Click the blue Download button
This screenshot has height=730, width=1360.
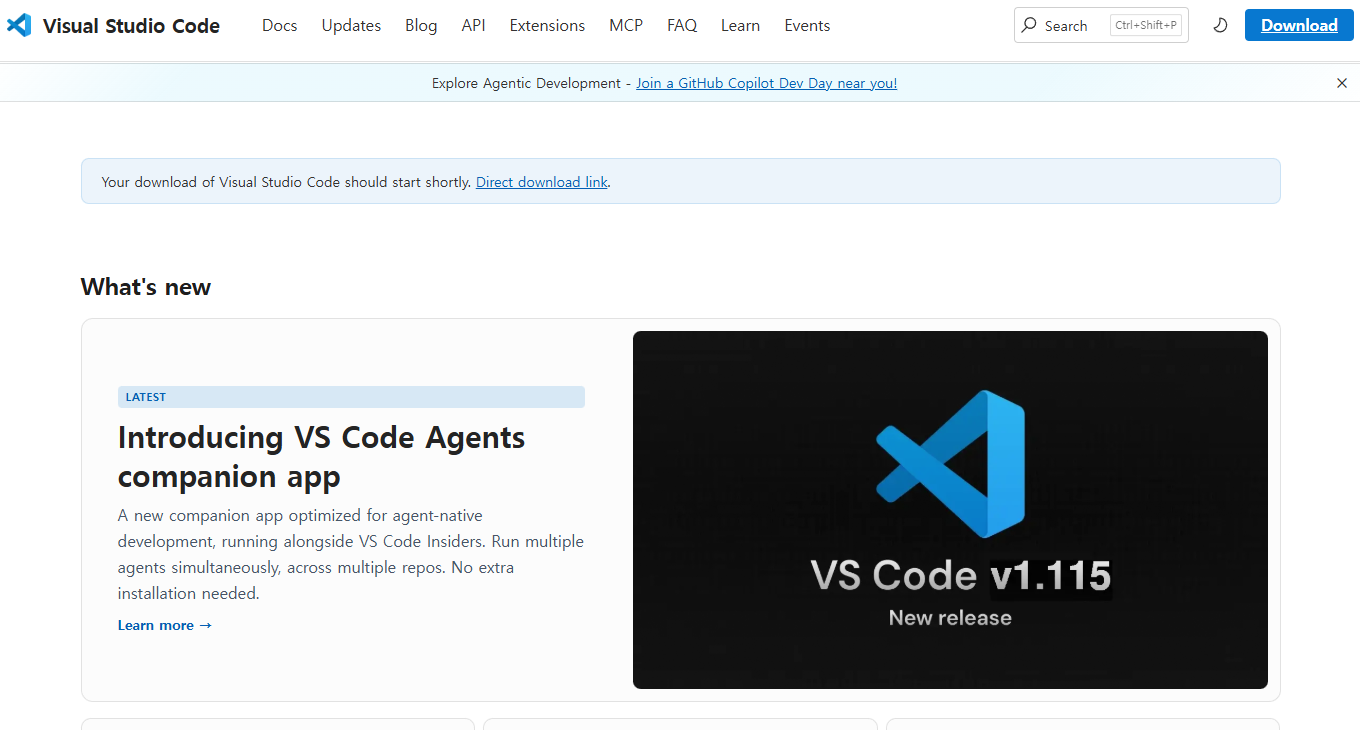point(1299,25)
